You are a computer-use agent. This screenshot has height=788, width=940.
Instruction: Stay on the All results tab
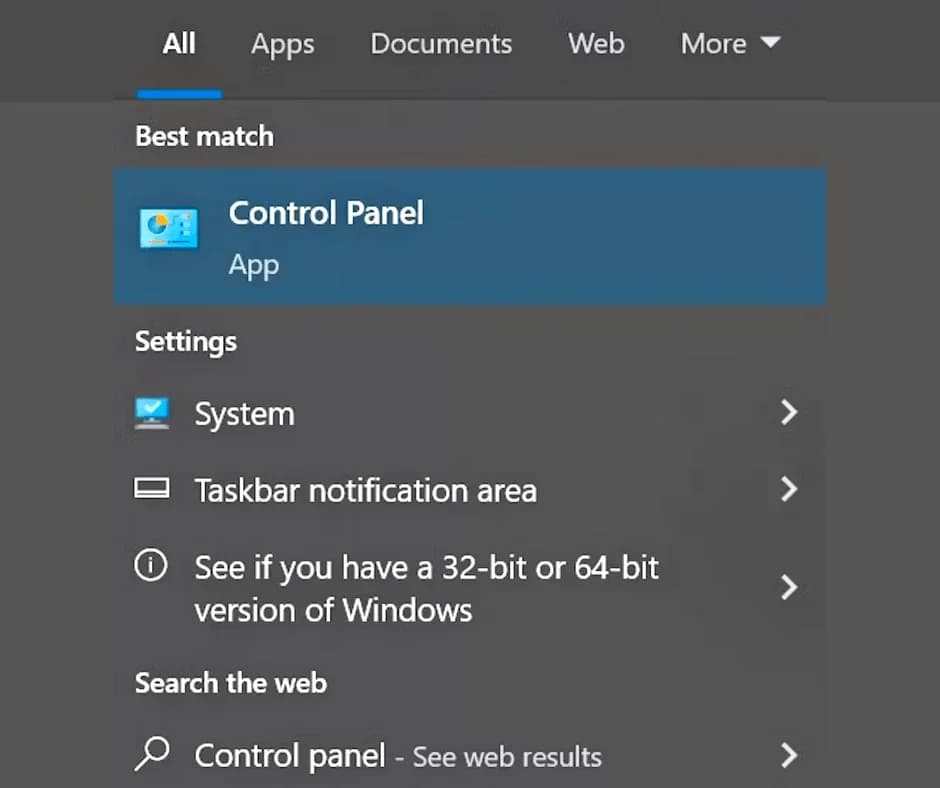179,43
